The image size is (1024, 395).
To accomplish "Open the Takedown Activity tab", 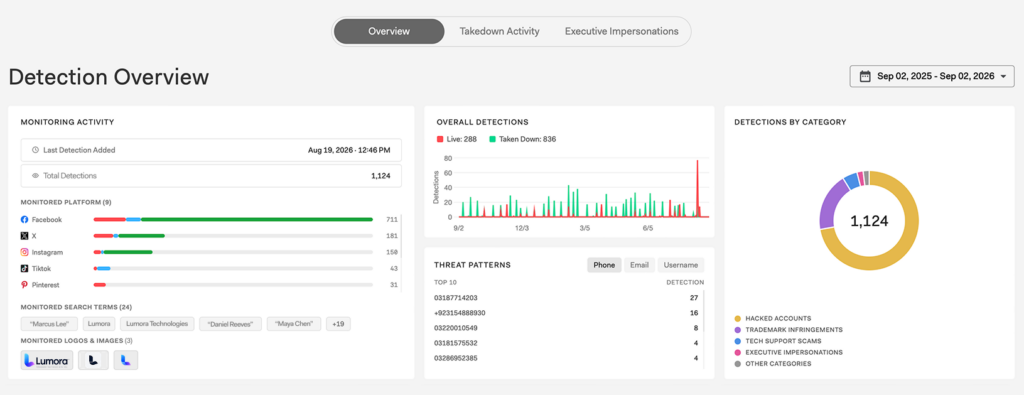I will pos(499,31).
